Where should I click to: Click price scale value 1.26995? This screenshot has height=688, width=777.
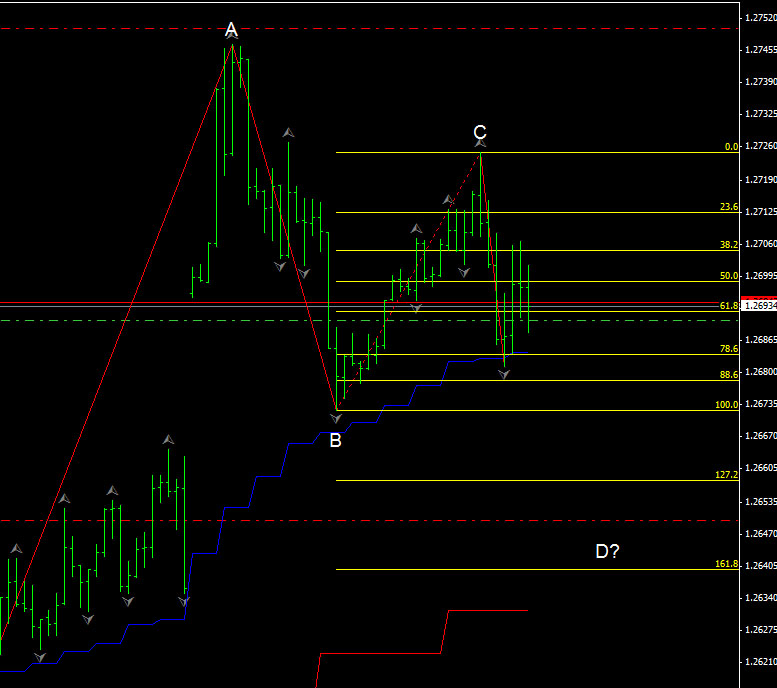tap(761, 276)
